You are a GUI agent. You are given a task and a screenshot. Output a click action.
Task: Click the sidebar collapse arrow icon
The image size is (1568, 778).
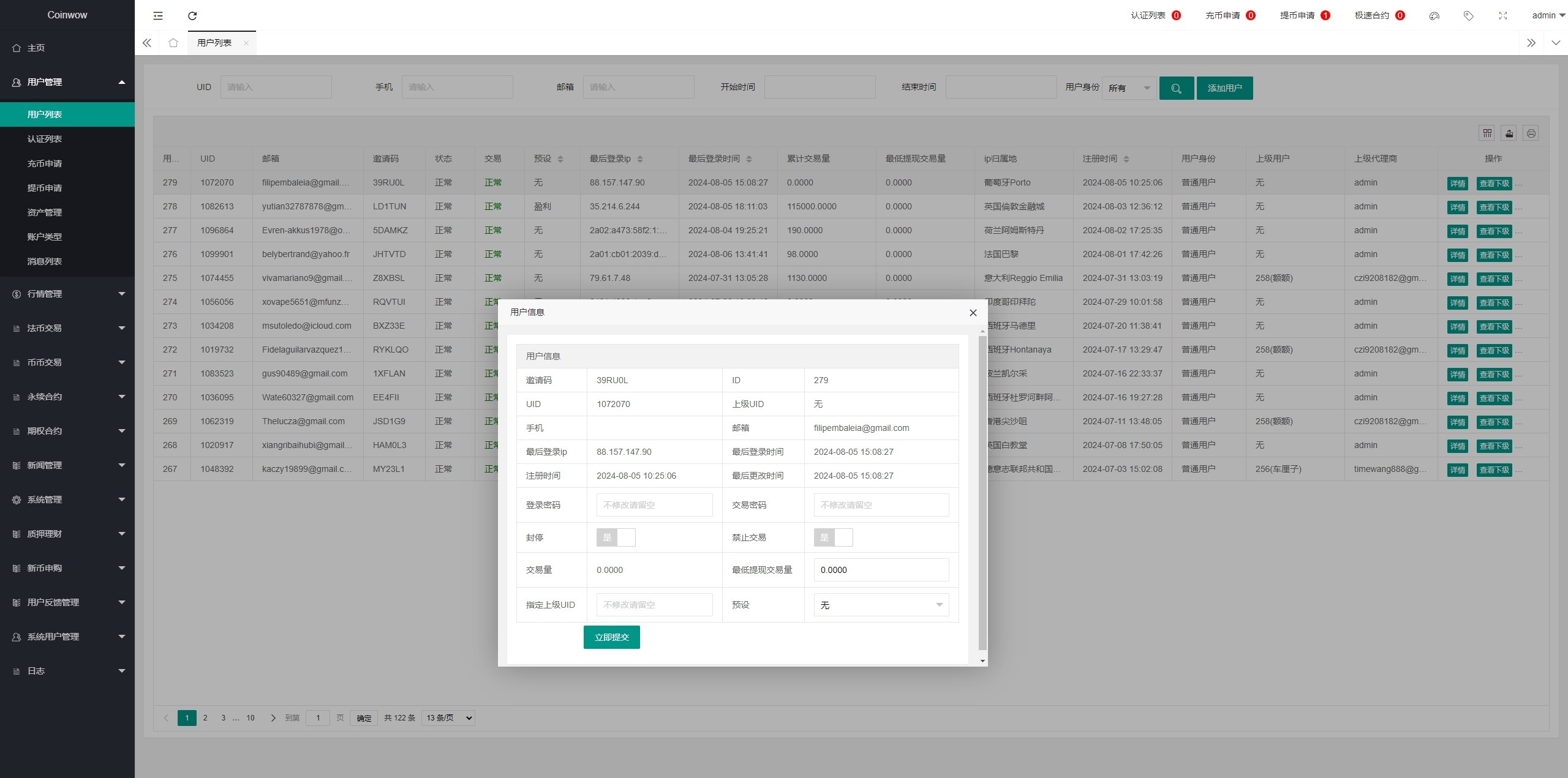[x=157, y=14]
